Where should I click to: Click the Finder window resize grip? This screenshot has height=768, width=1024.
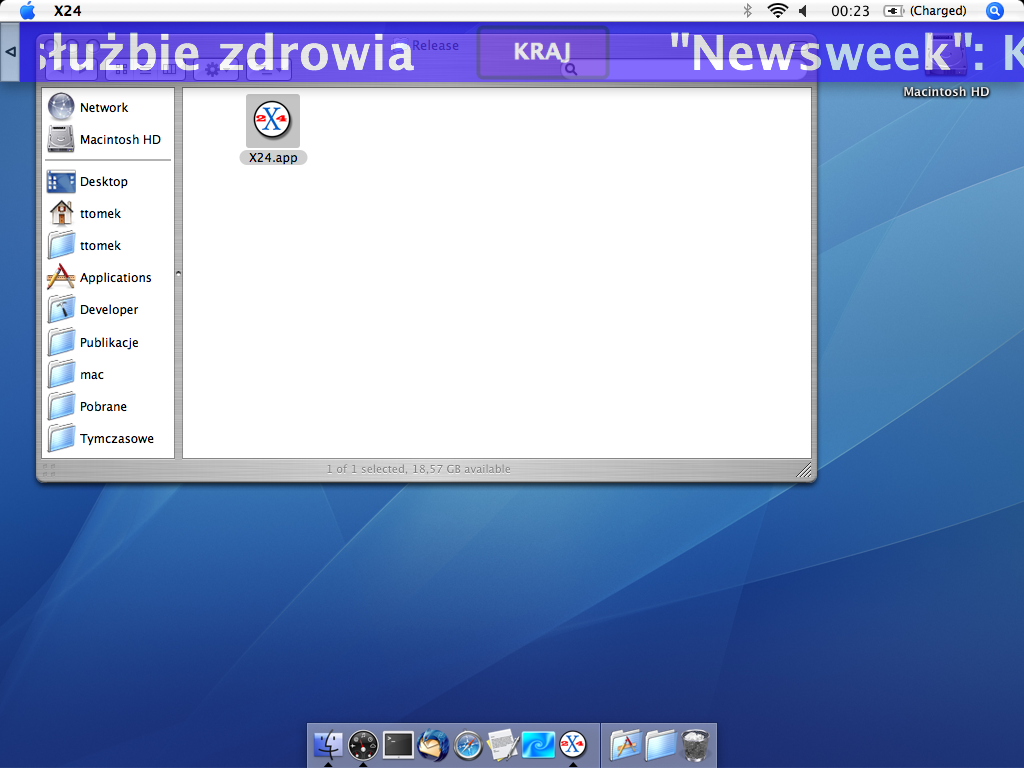(804, 470)
